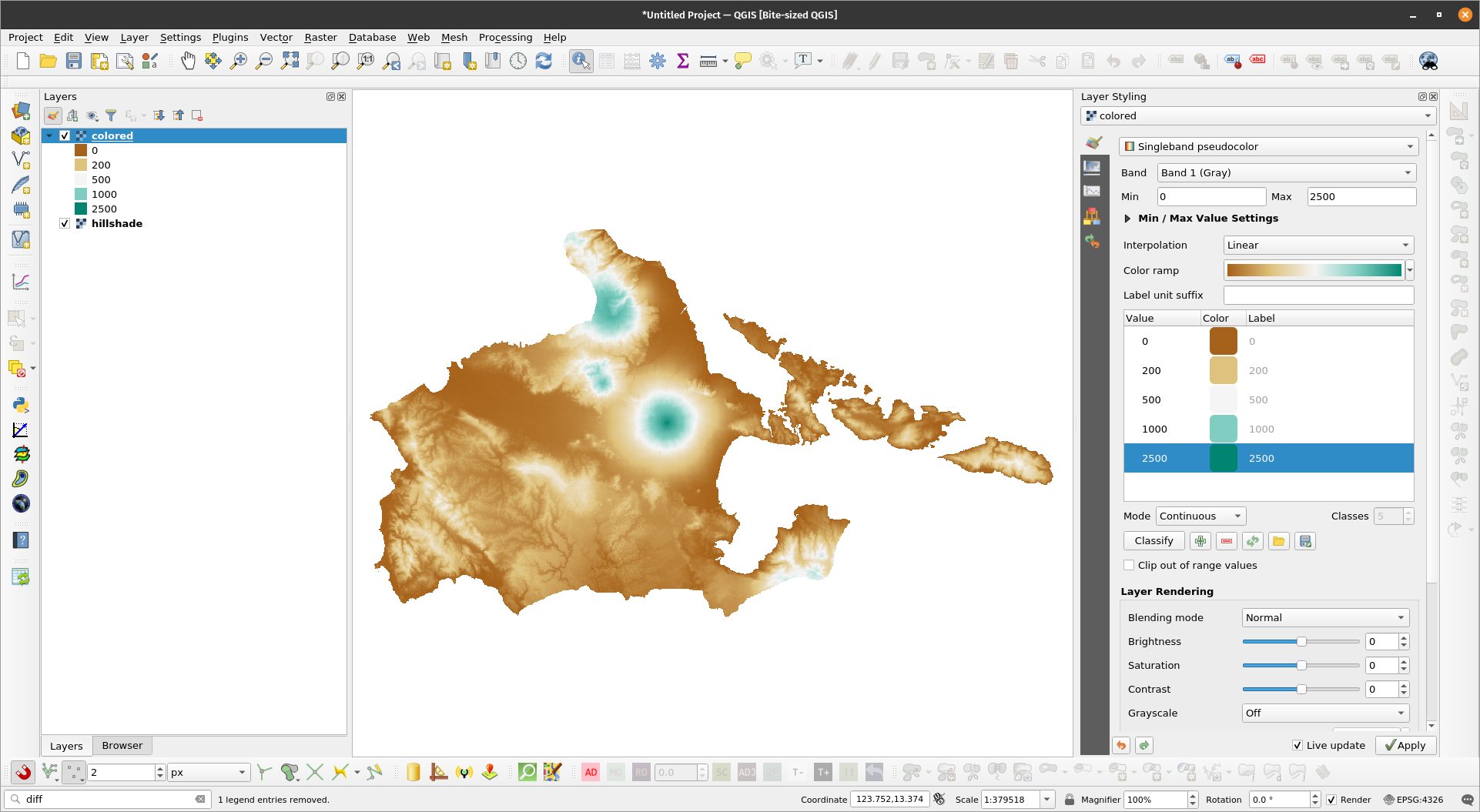Click the Statistical Summary sigma icon
Screen dimensions: 1480x812
click(682, 61)
